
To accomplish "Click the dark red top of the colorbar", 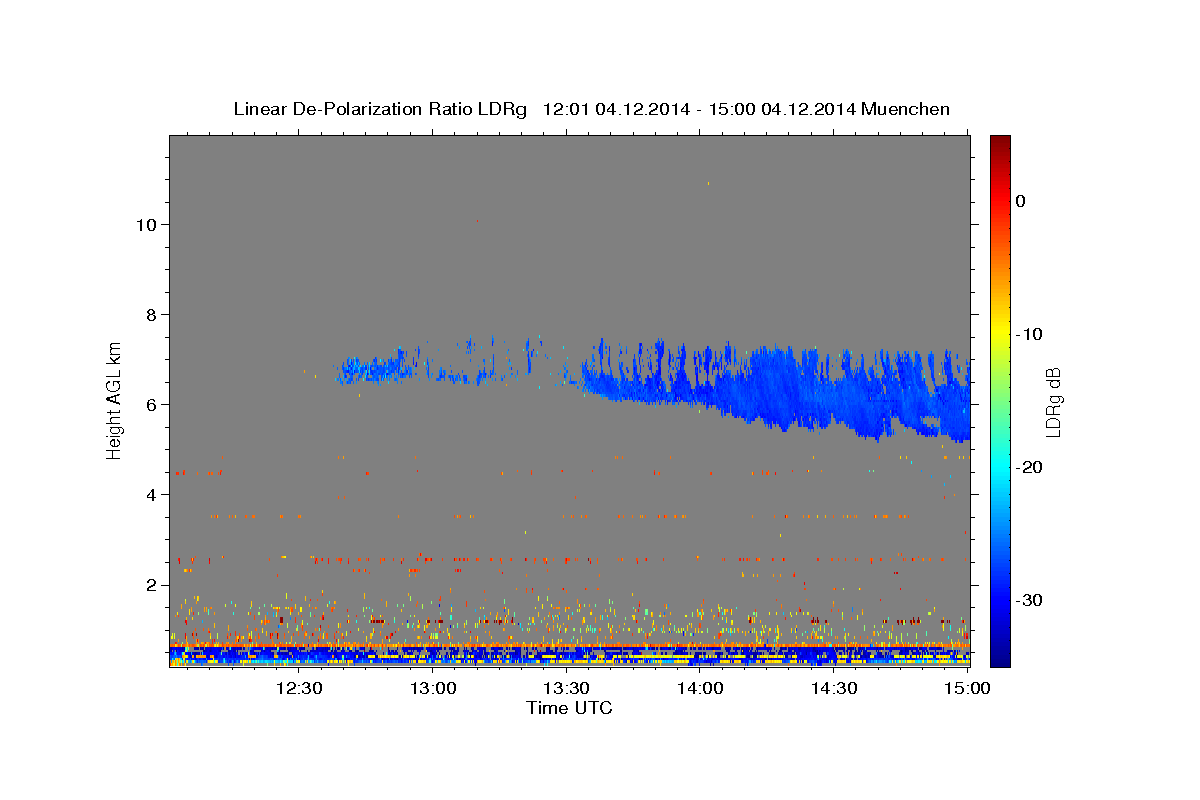I will click(1000, 145).
